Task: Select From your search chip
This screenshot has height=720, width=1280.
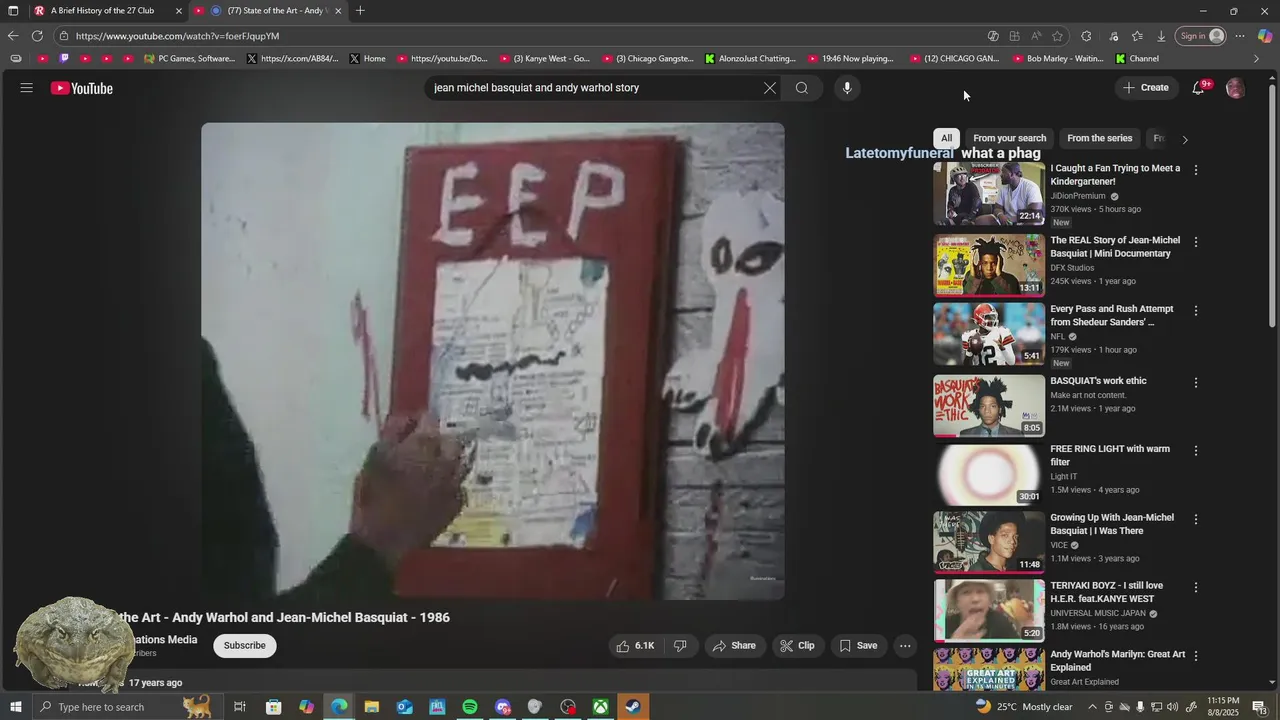Action: coord(1010,138)
